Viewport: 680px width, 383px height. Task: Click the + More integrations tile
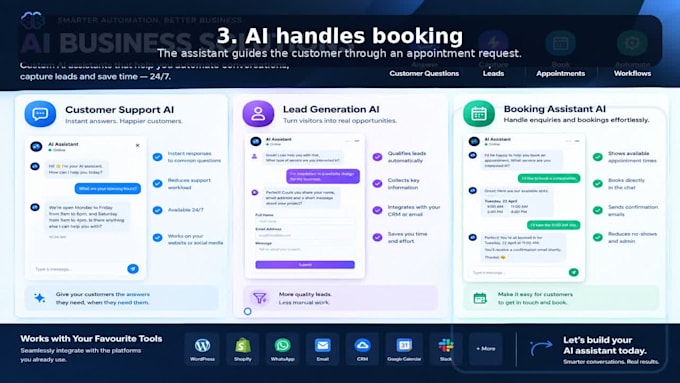tap(486, 349)
